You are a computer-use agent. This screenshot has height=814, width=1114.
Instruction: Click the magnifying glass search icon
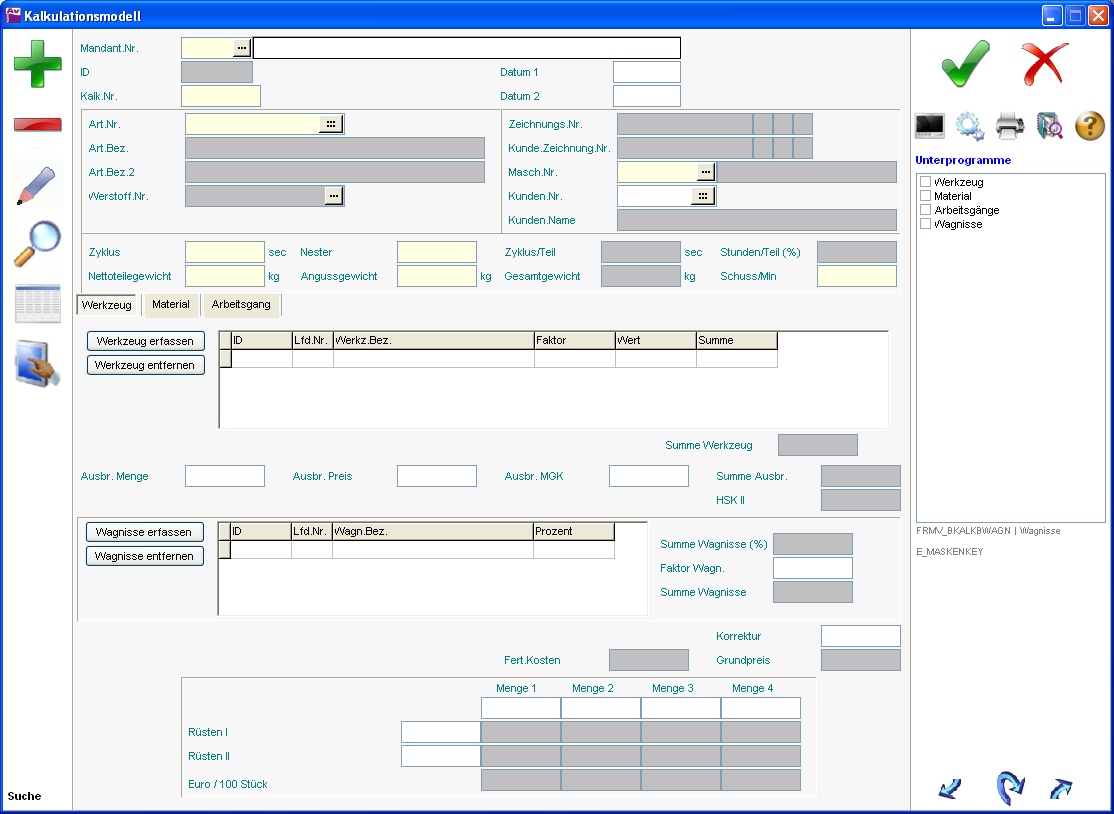tap(37, 244)
